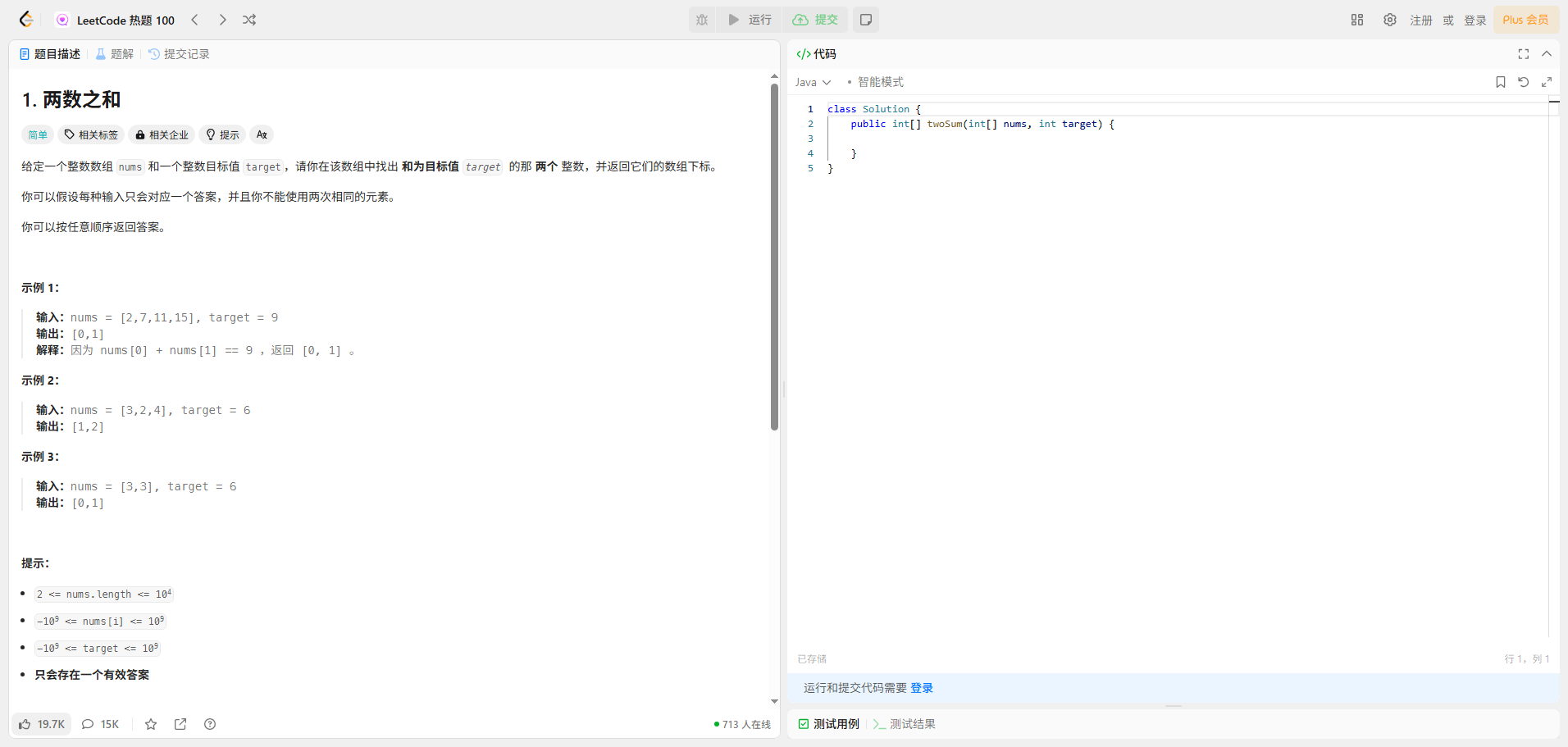Open the LeetCode 热题 100 problem list

coord(116,20)
